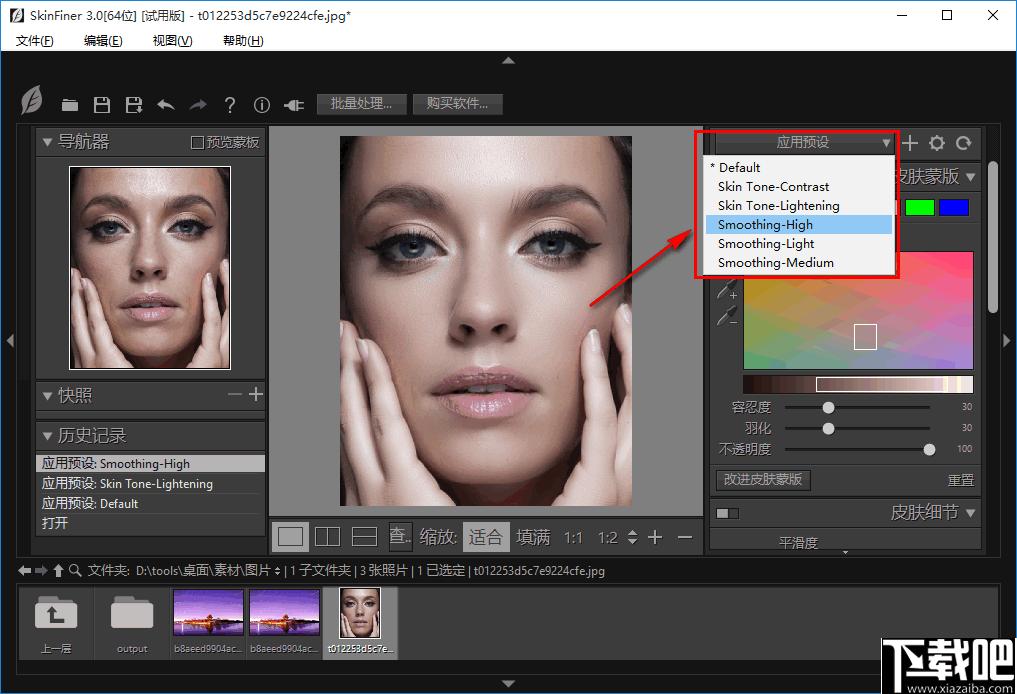Switch to single image view layout

click(290, 537)
